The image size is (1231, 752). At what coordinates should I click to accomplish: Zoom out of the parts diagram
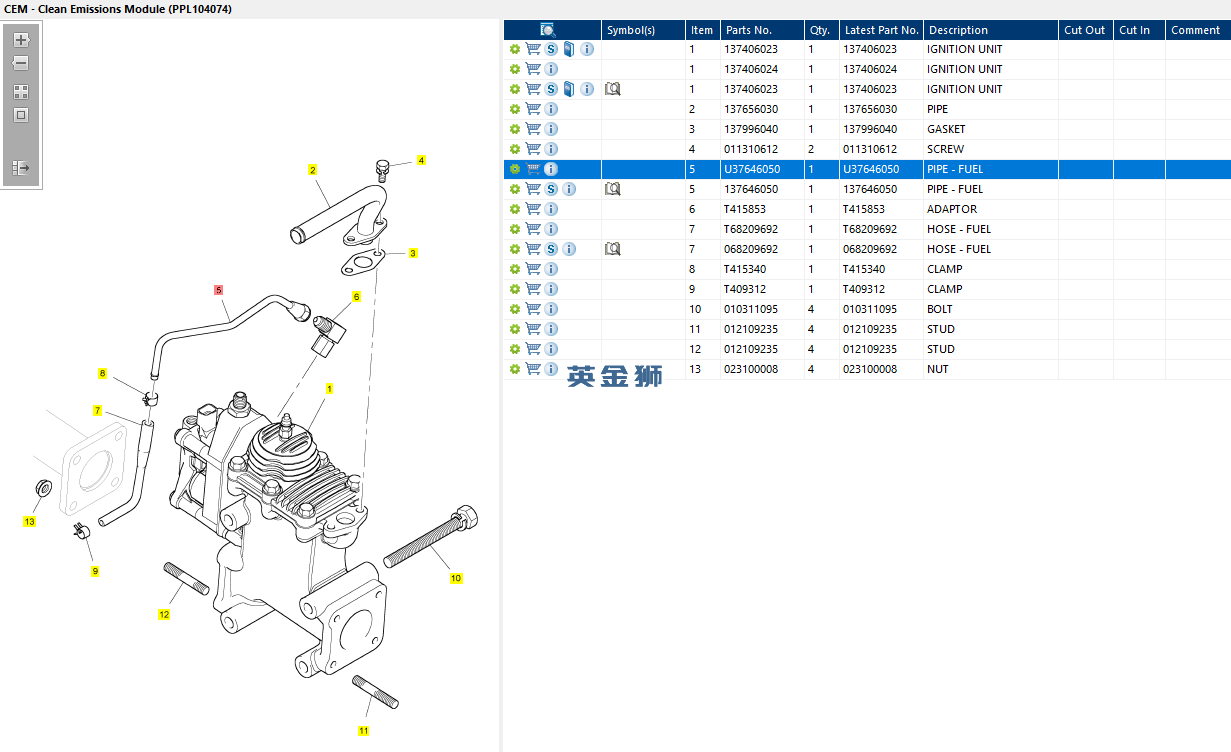click(x=21, y=63)
